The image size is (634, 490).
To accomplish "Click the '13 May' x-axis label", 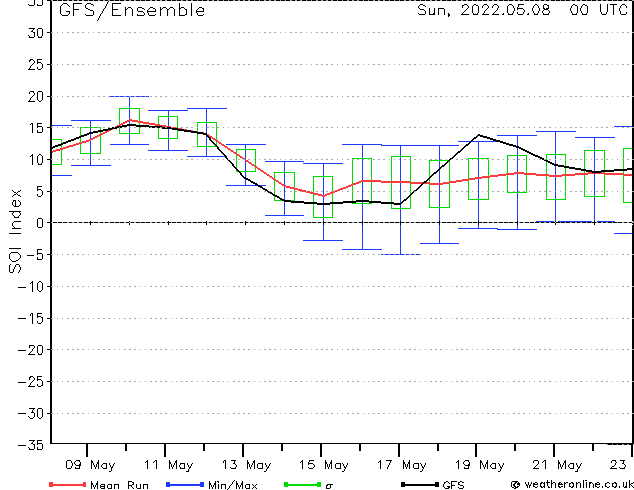I will point(246,465).
